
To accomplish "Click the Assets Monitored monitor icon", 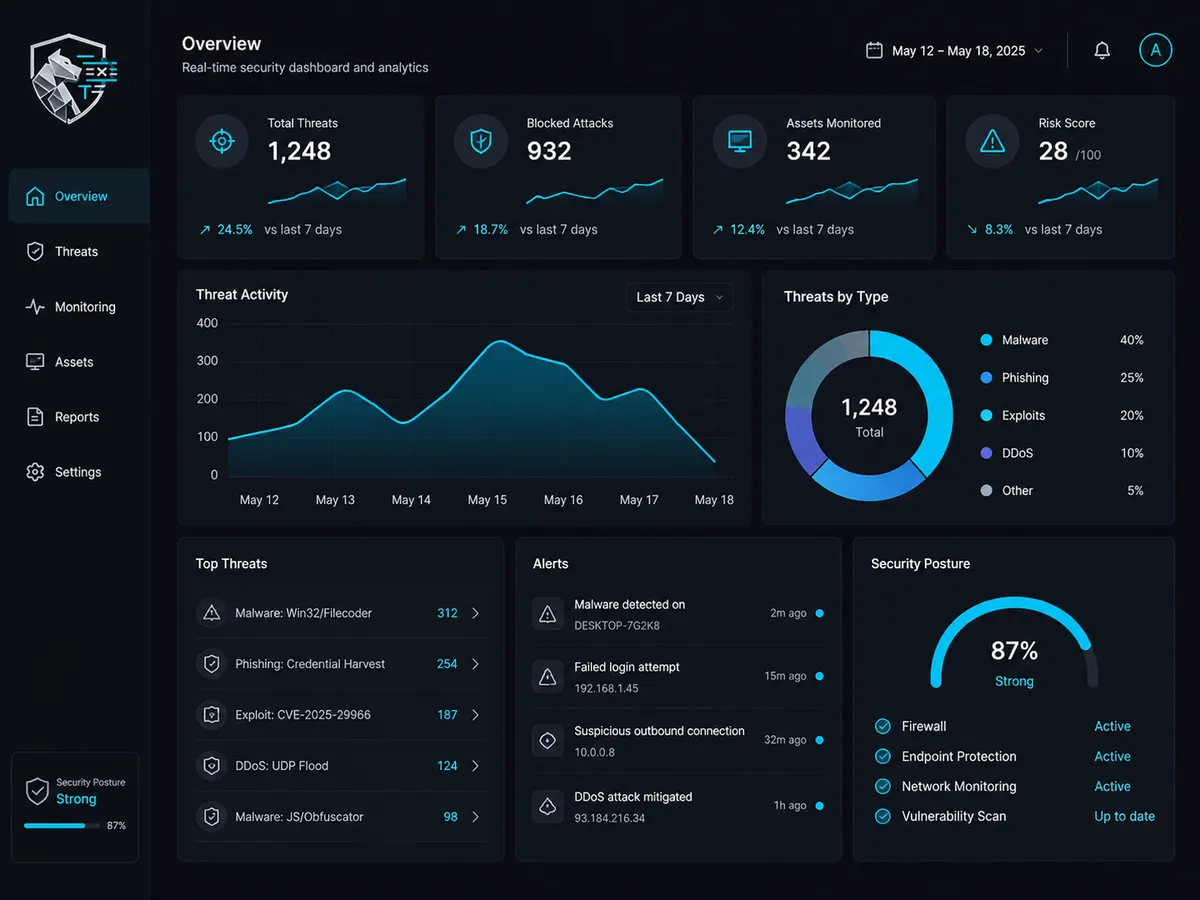I will click(740, 141).
